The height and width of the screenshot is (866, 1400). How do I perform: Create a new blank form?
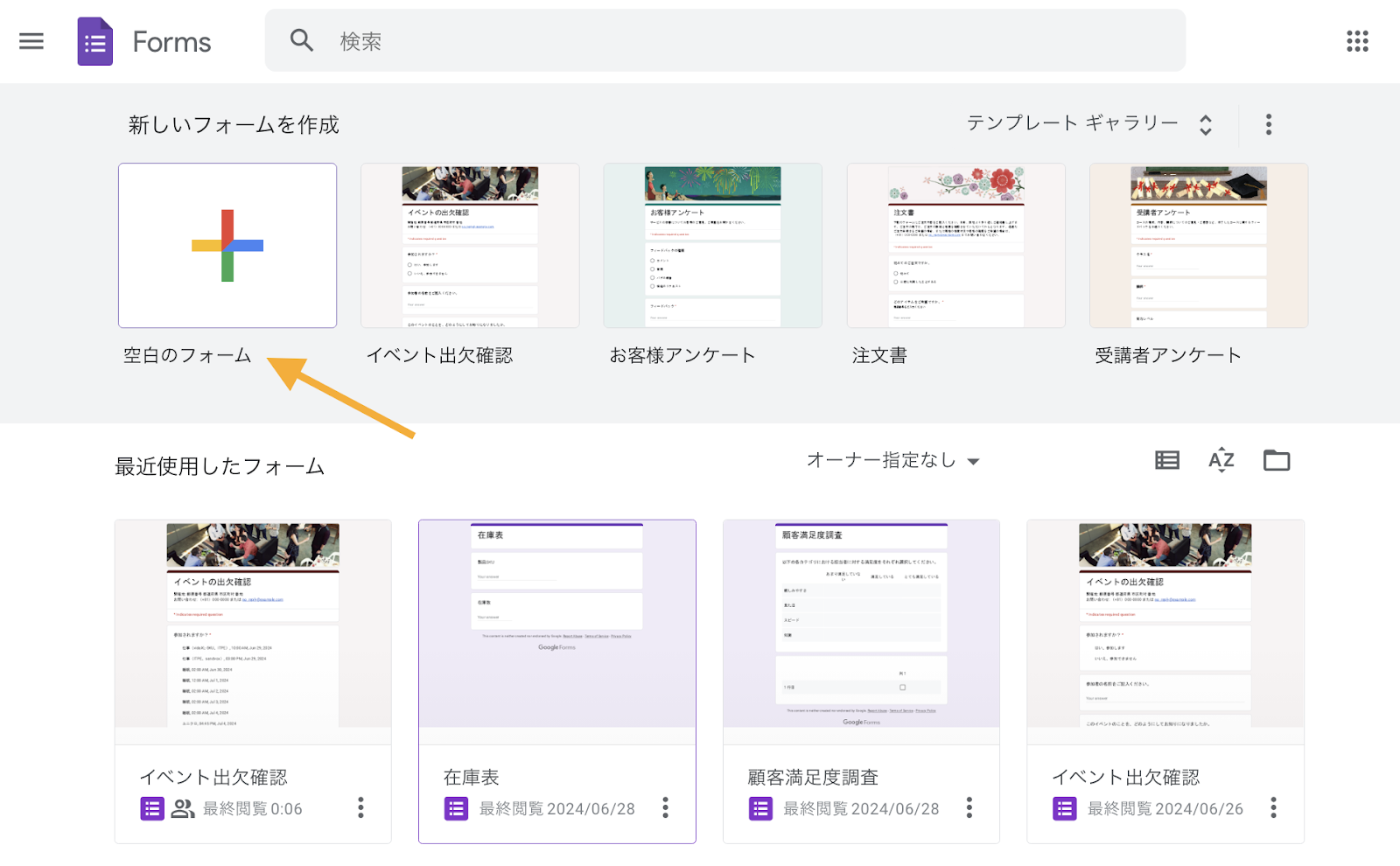(x=227, y=246)
